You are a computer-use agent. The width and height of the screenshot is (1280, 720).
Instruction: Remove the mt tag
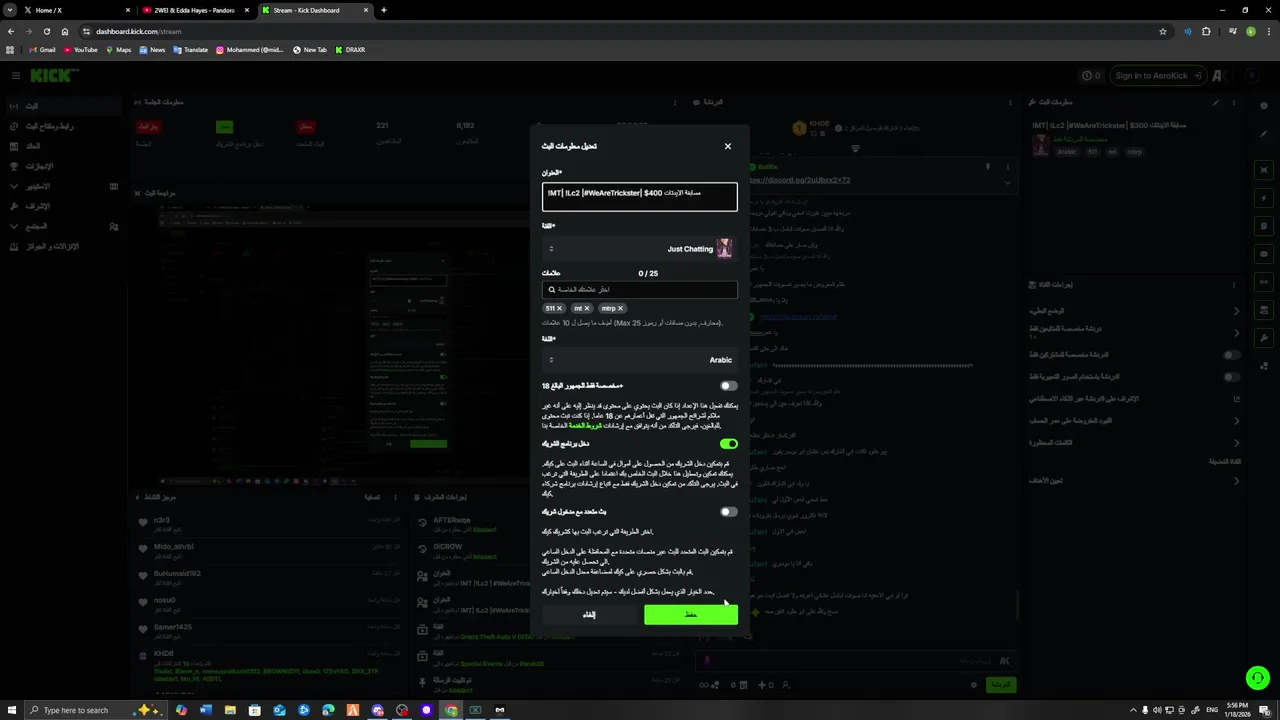pos(587,308)
